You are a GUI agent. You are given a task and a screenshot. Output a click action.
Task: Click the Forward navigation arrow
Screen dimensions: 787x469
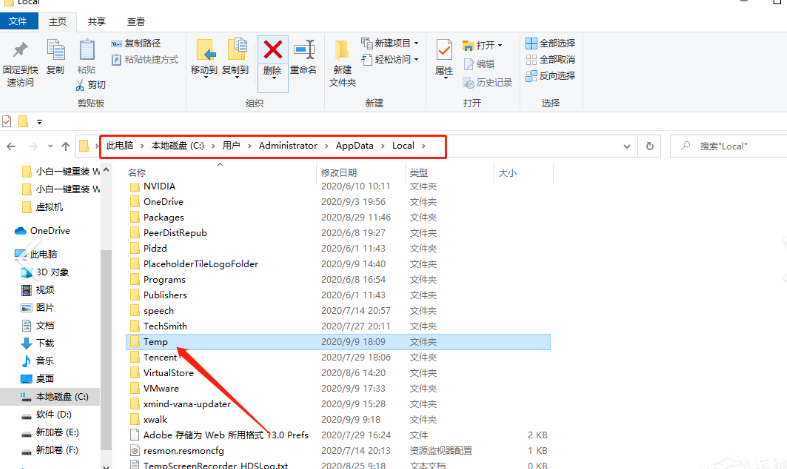coord(33,147)
